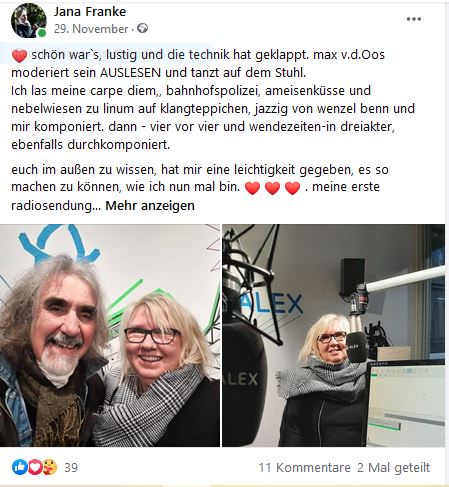Click the care hug emoji reaction icon
Screen dimensions: 449x487
click(49, 467)
